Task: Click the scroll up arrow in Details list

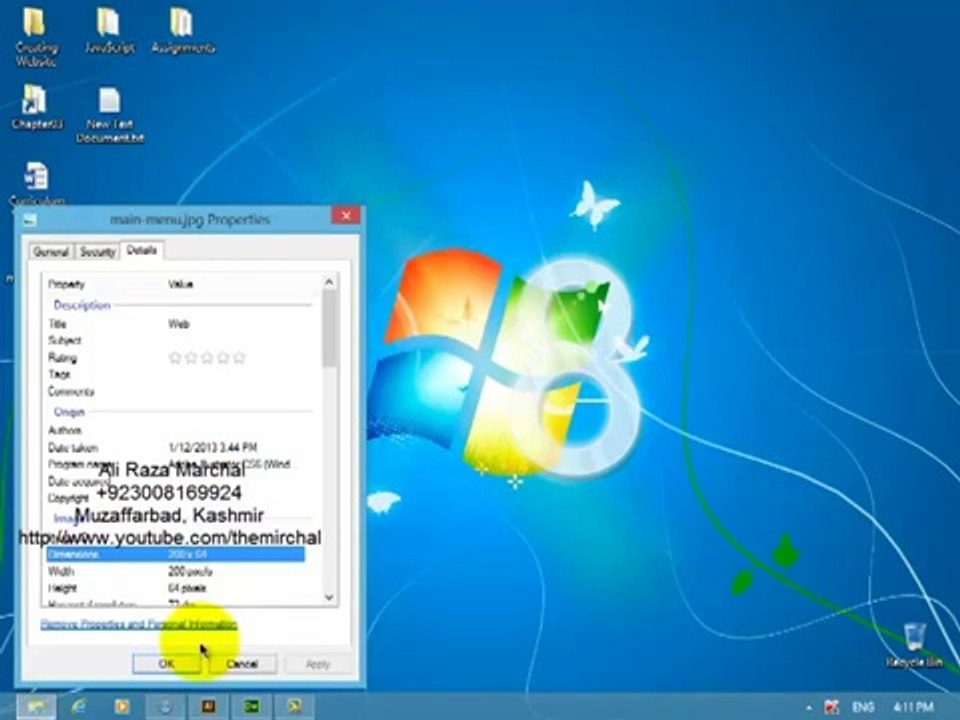Action: coord(329,282)
